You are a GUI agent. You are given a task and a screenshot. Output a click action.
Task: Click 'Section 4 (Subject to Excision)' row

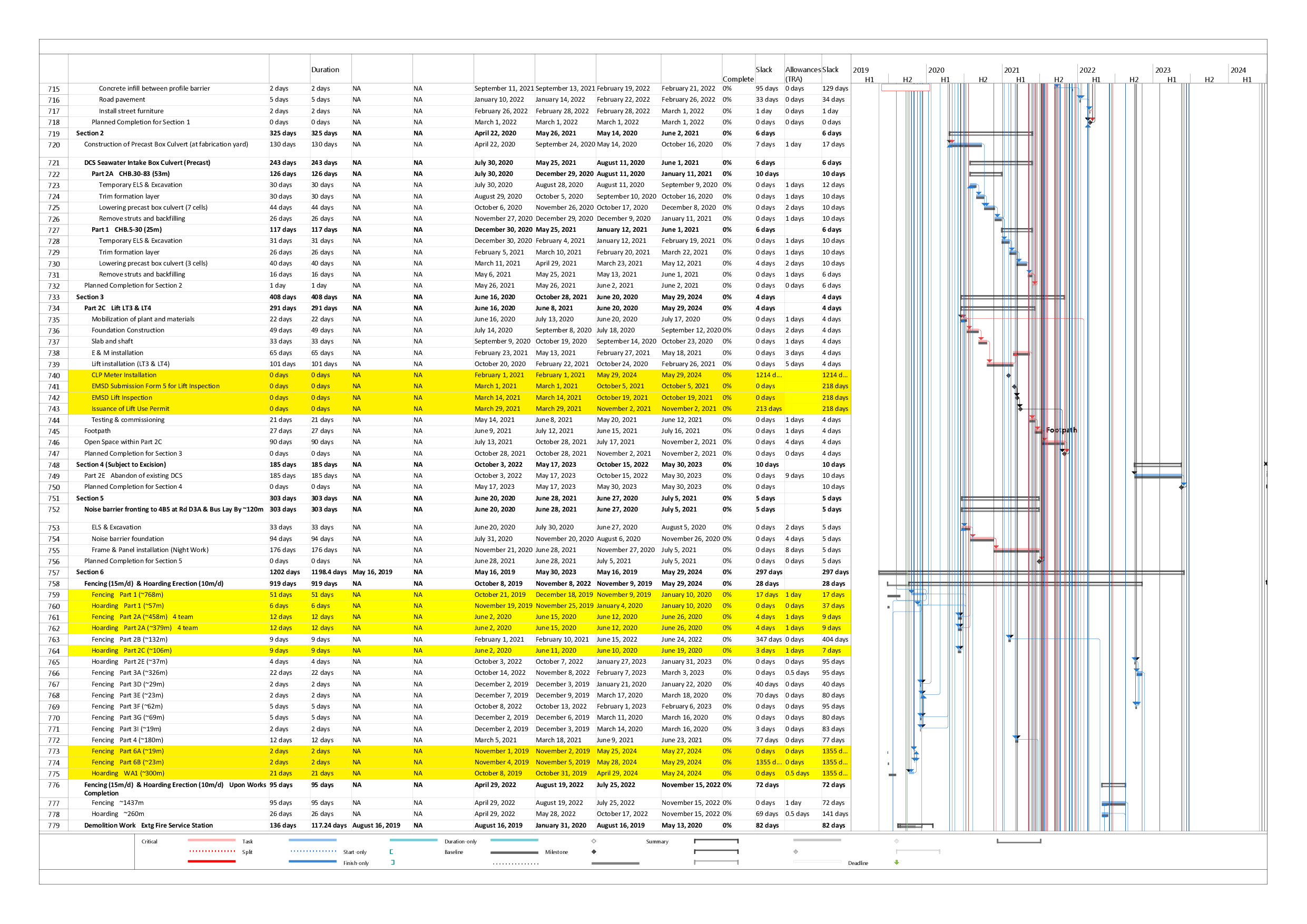(121, 465)
